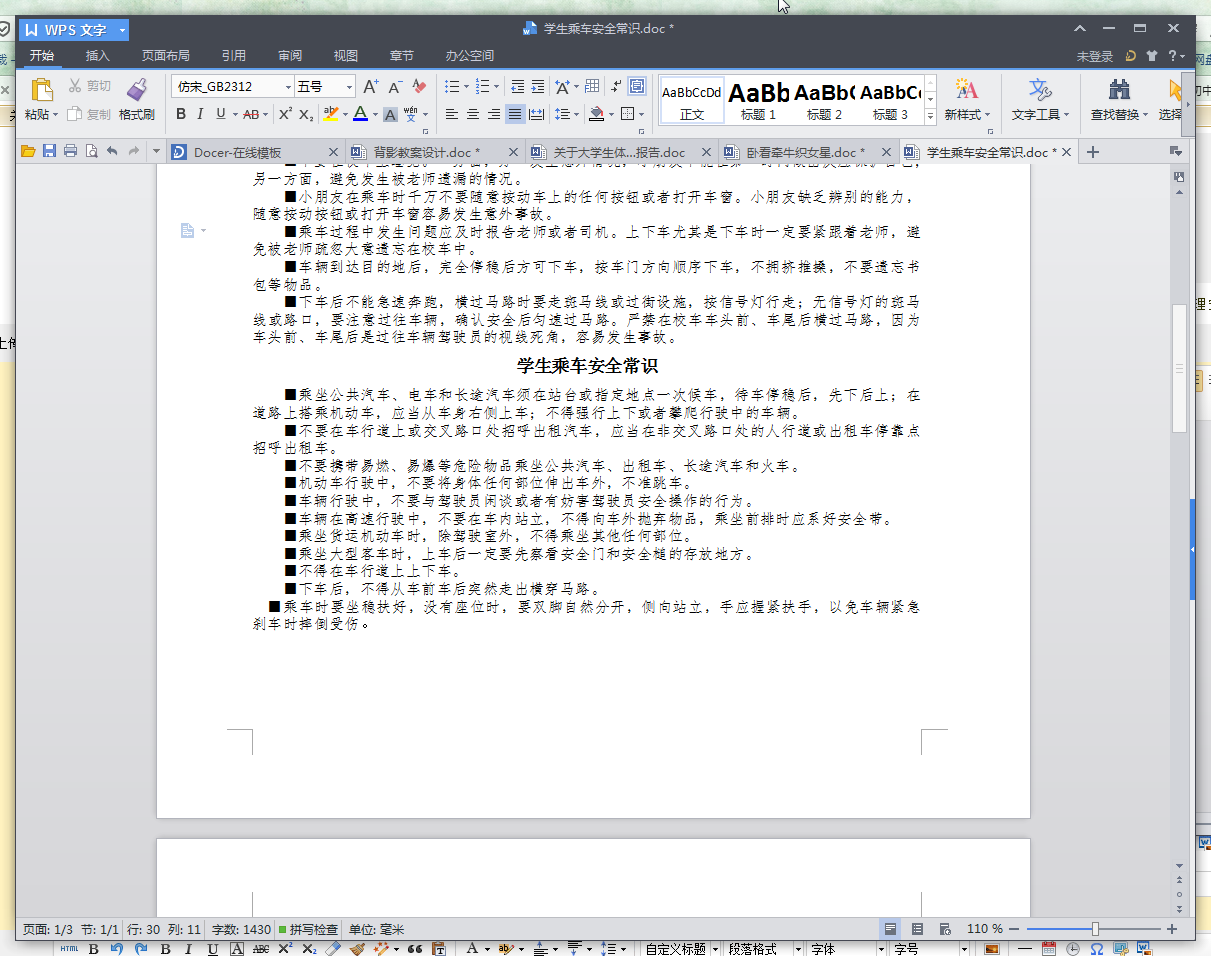Screen dimensions: 1211x956
Task: Open the Select (选择) dropdown
Action: pyautogui.click(x=1172, y=115)
